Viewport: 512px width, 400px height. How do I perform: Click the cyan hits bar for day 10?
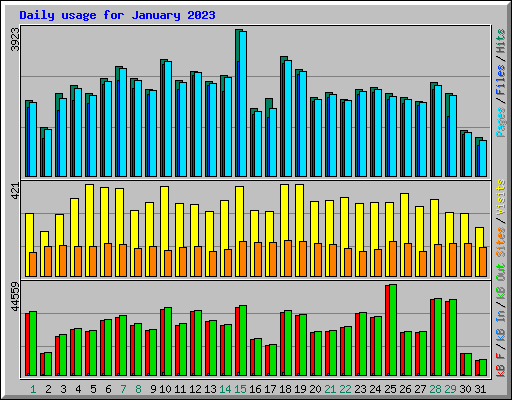click(168, 119)
